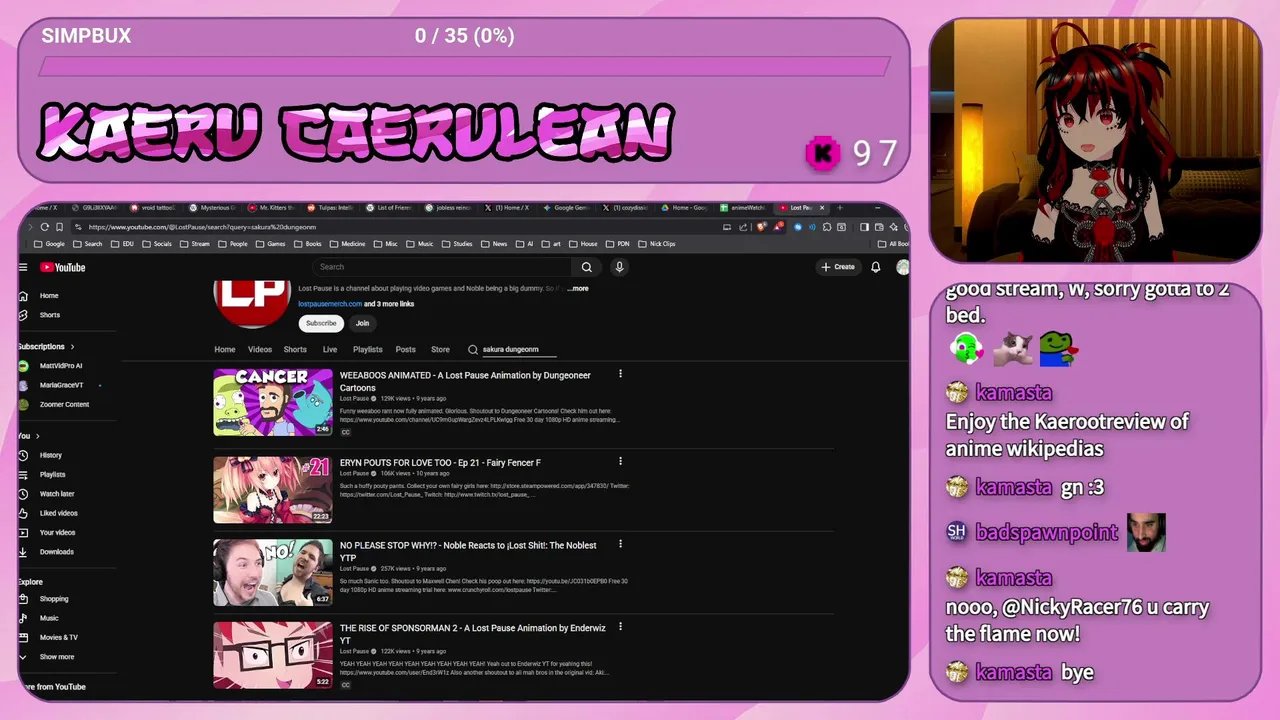
Task: Switch to the channel Shorts tab
Action: tap(295, 350)
